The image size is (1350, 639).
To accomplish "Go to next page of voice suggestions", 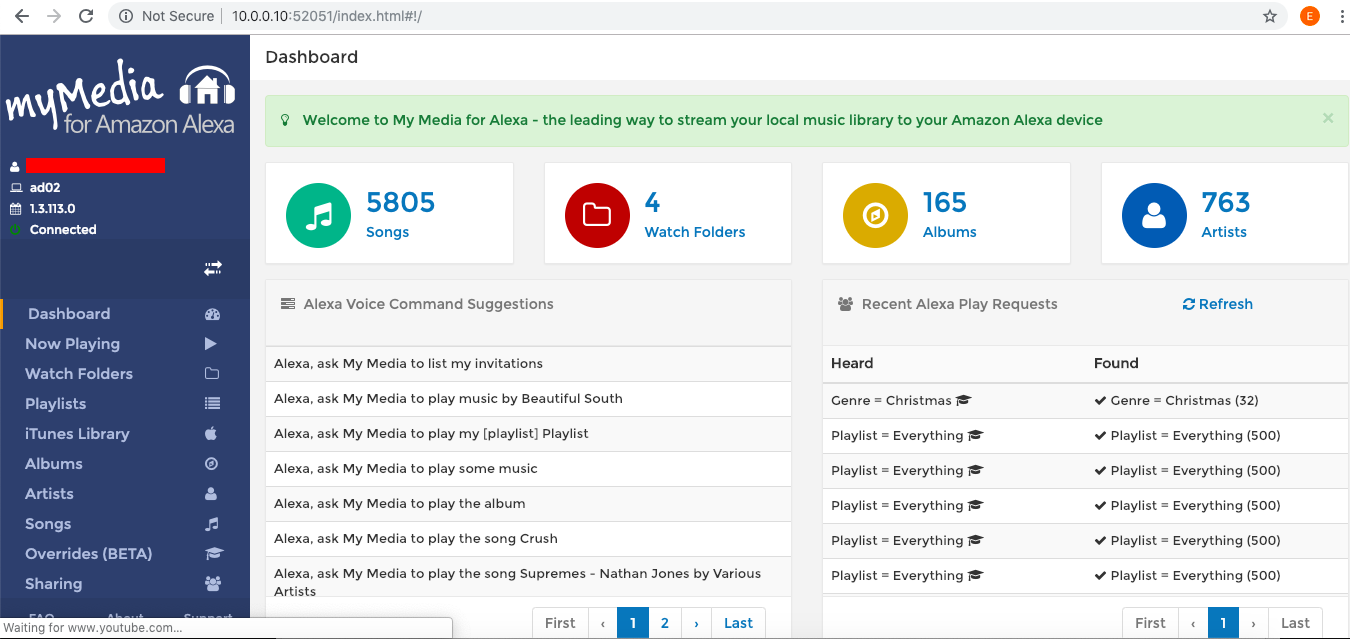I will click(x=696, y=623).
